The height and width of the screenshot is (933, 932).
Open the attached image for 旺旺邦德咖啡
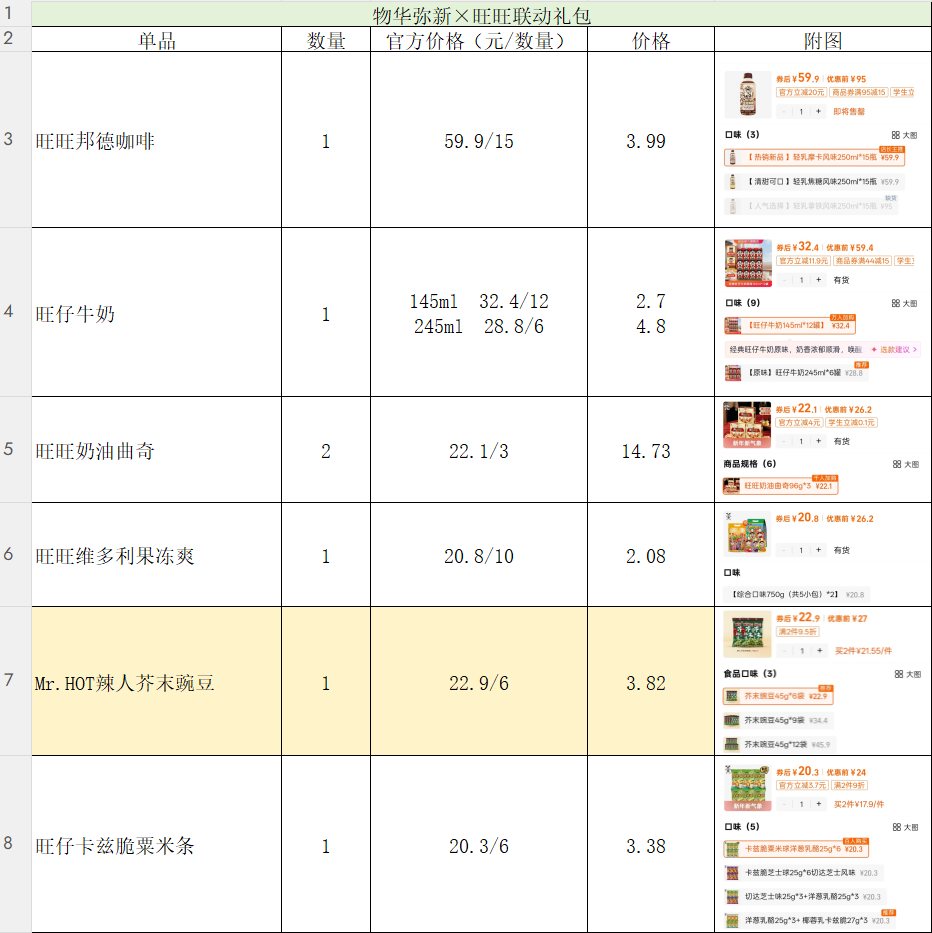(x=821, y=142)
